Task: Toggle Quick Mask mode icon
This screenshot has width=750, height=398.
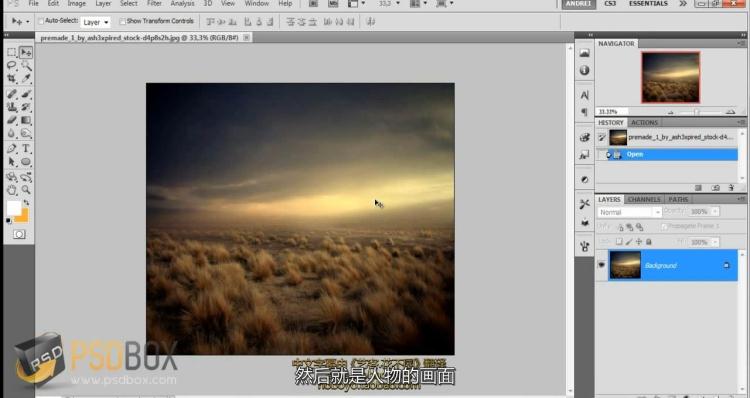Action: click(x=19, y=234)
